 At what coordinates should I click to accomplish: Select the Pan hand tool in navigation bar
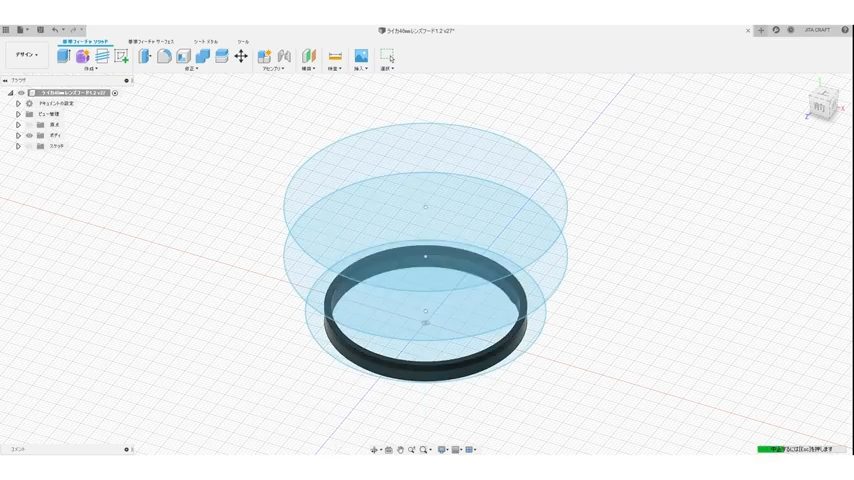tap(401, 450)
